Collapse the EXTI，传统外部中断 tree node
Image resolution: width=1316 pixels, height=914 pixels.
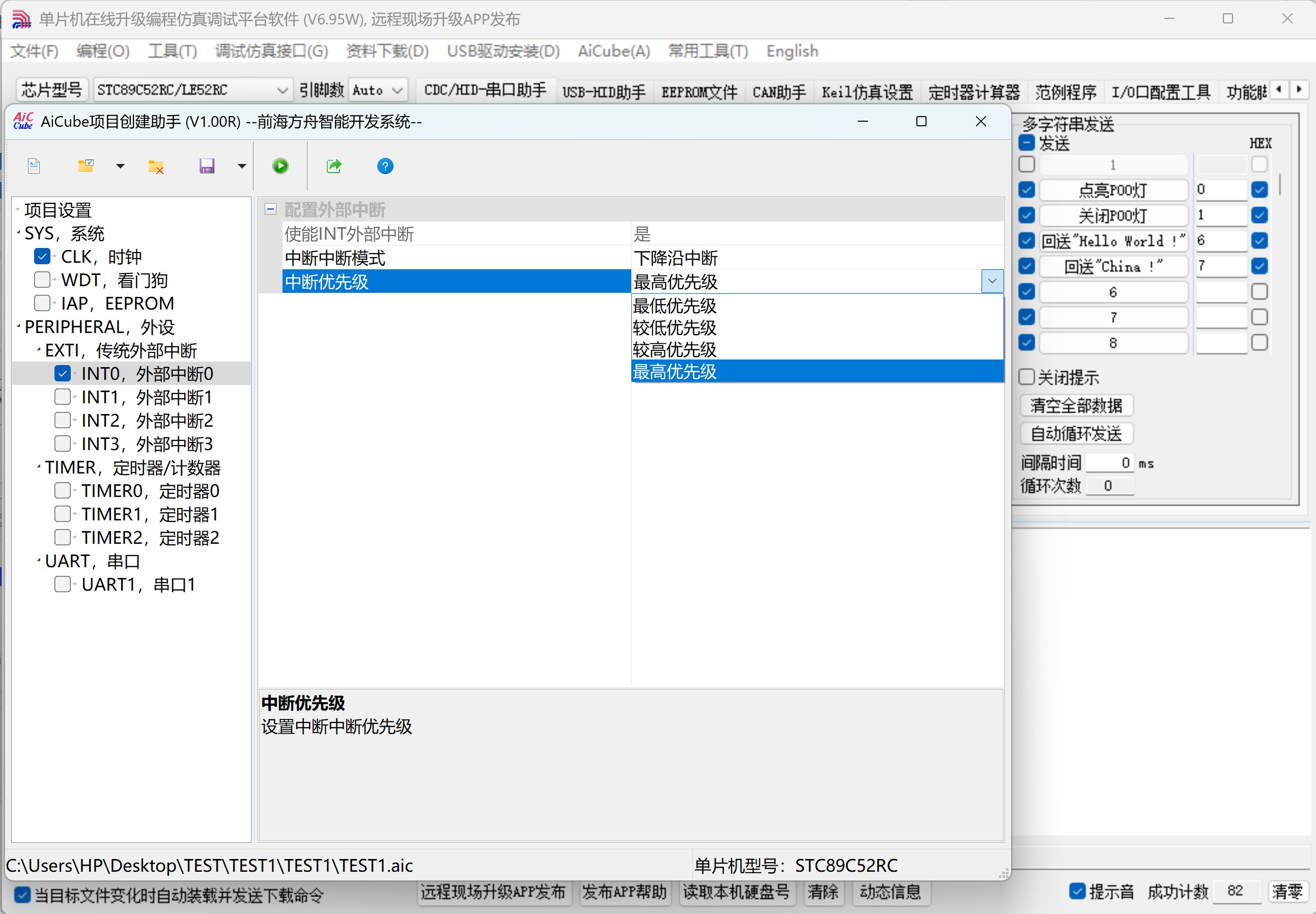coord(39,350)
